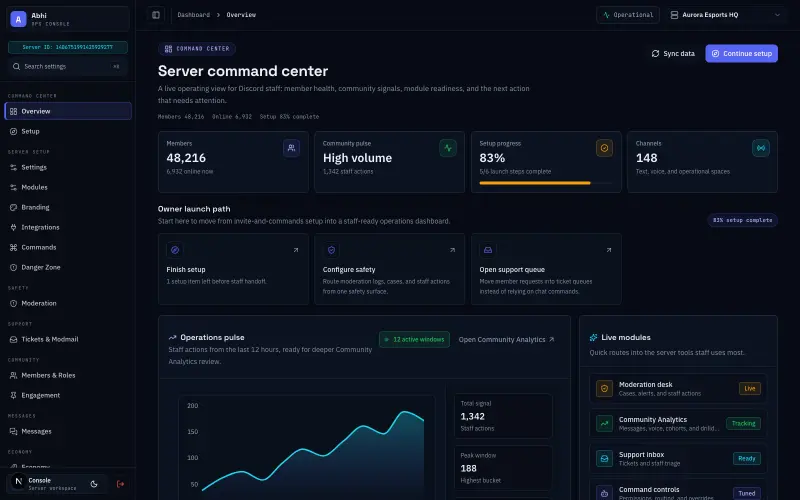
Task: Click the search magnifier icon
Action: 16,66
